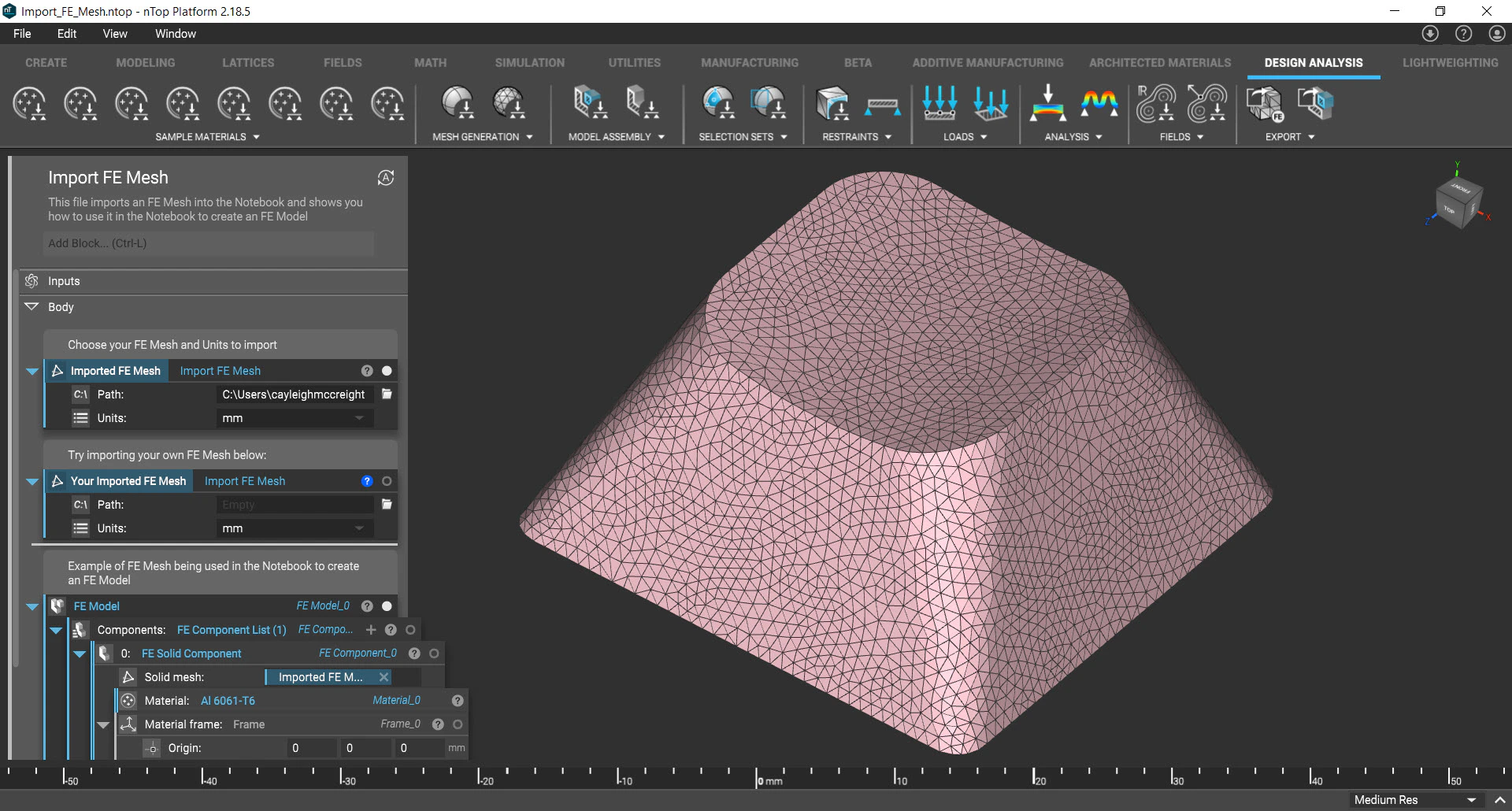Select the Loads arrows icon
This screenshot has height=811, width=1512.
pyautogui.click(x=939, y=103)
